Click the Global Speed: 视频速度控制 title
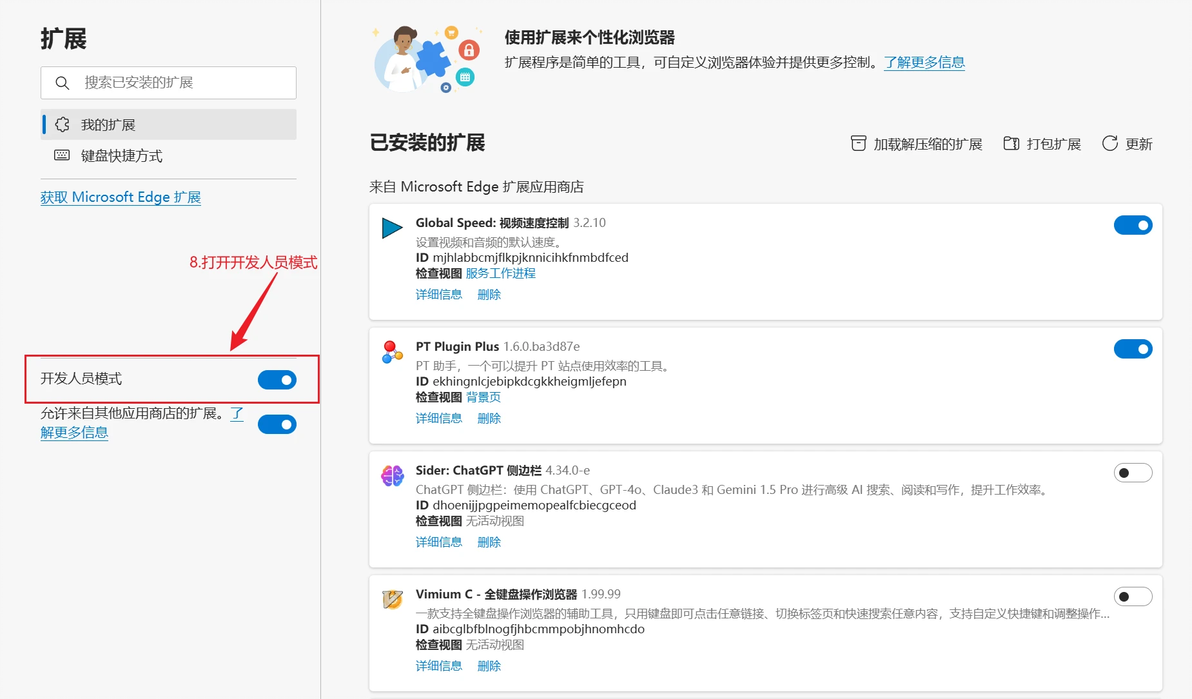The image size is (1192, 699). (x=492, y=223)
